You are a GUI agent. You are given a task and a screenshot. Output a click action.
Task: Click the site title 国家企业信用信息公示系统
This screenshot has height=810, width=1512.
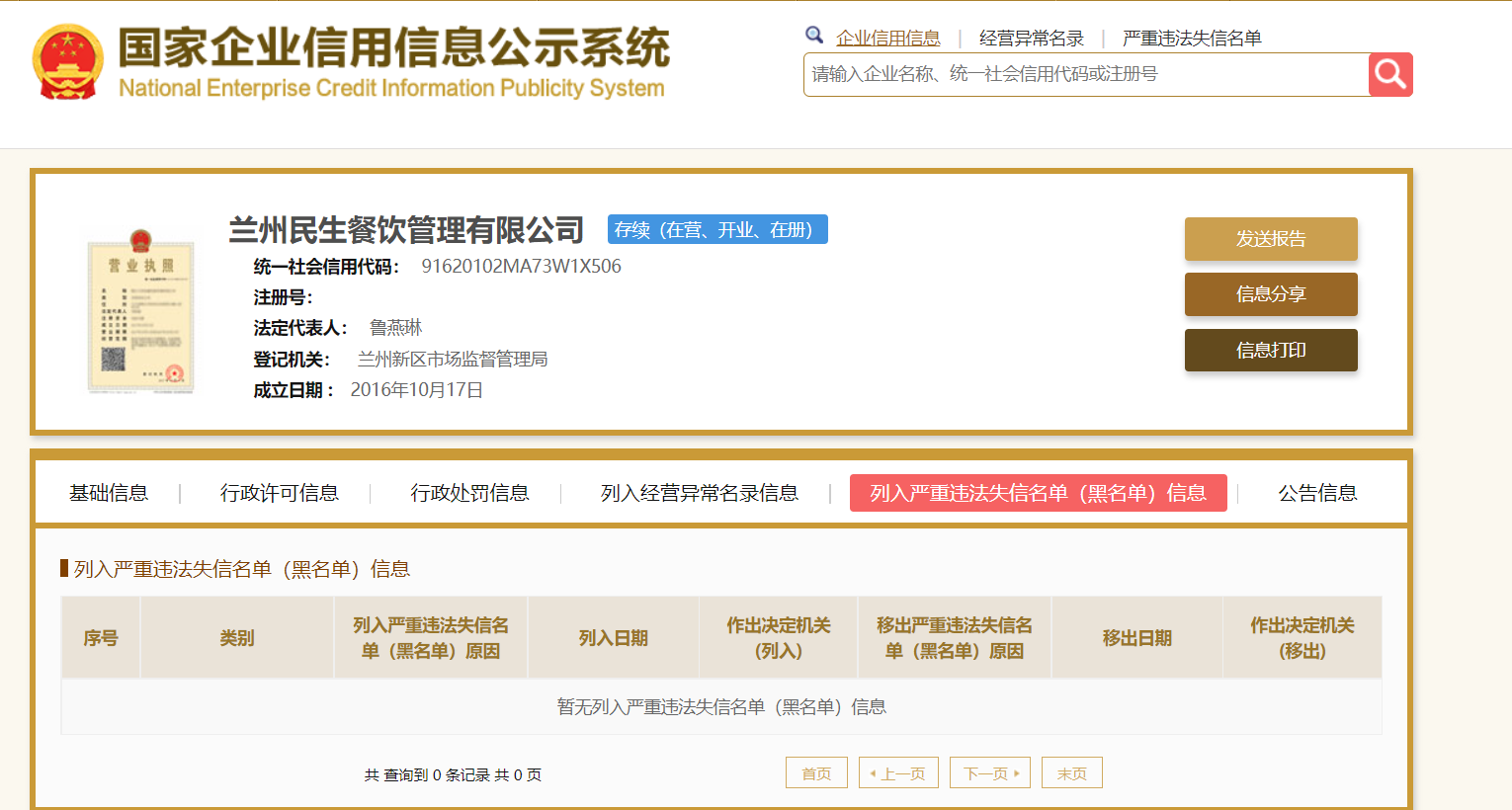pyautogui.click(x=394, y=47)
